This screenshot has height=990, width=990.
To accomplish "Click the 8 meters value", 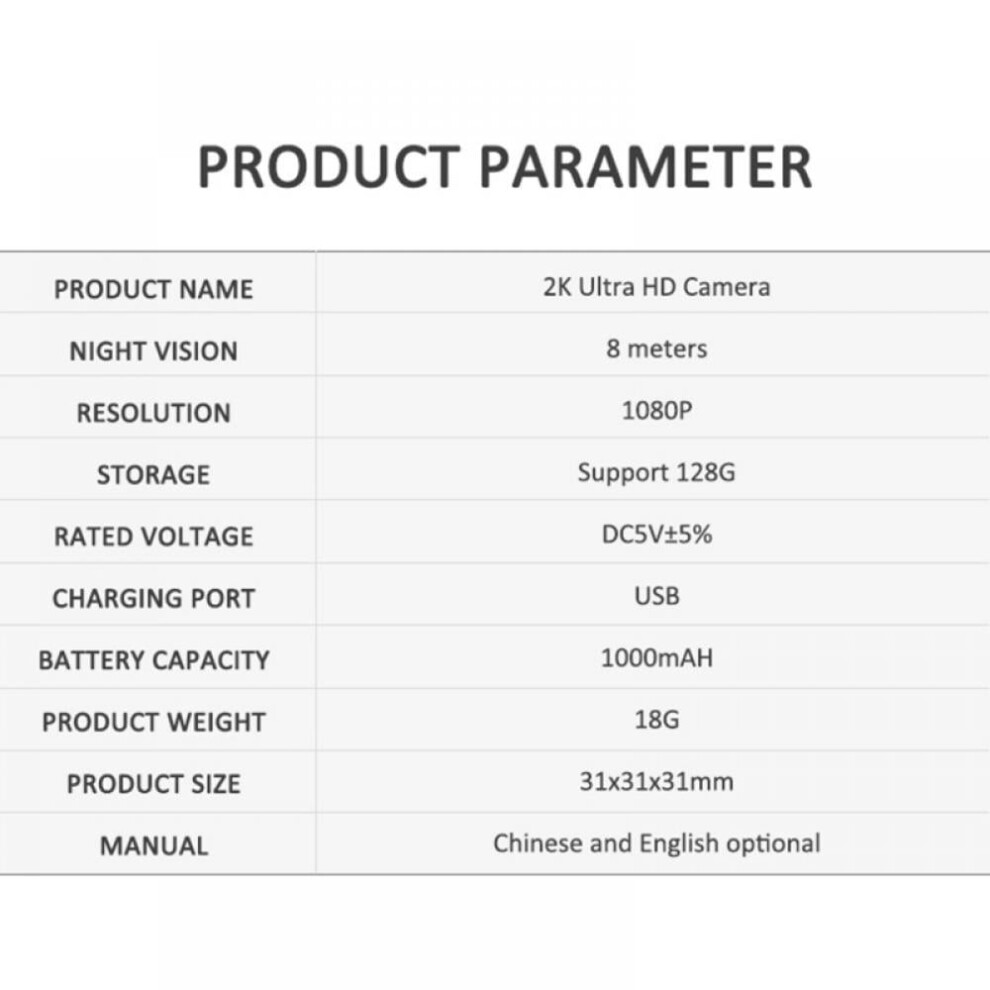I will pos(657,349).
